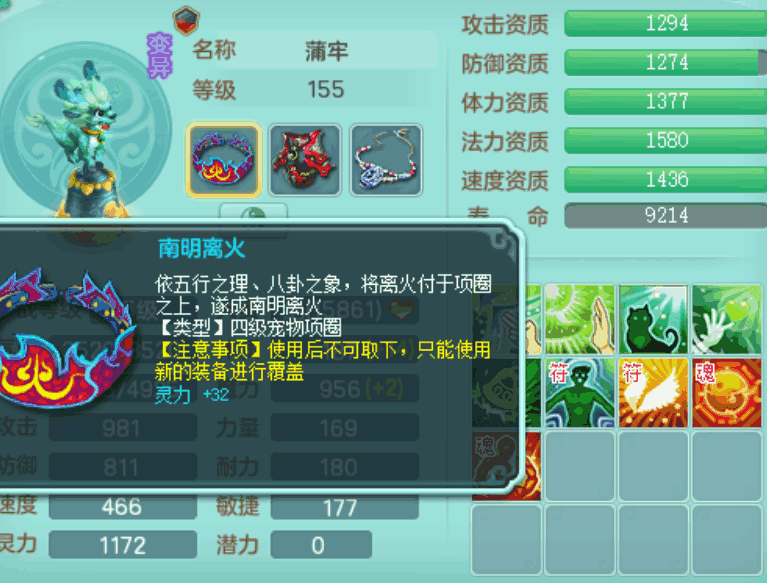
Task: Click the 攻击资质 bar showing 1294
Action: coord(665,23)
